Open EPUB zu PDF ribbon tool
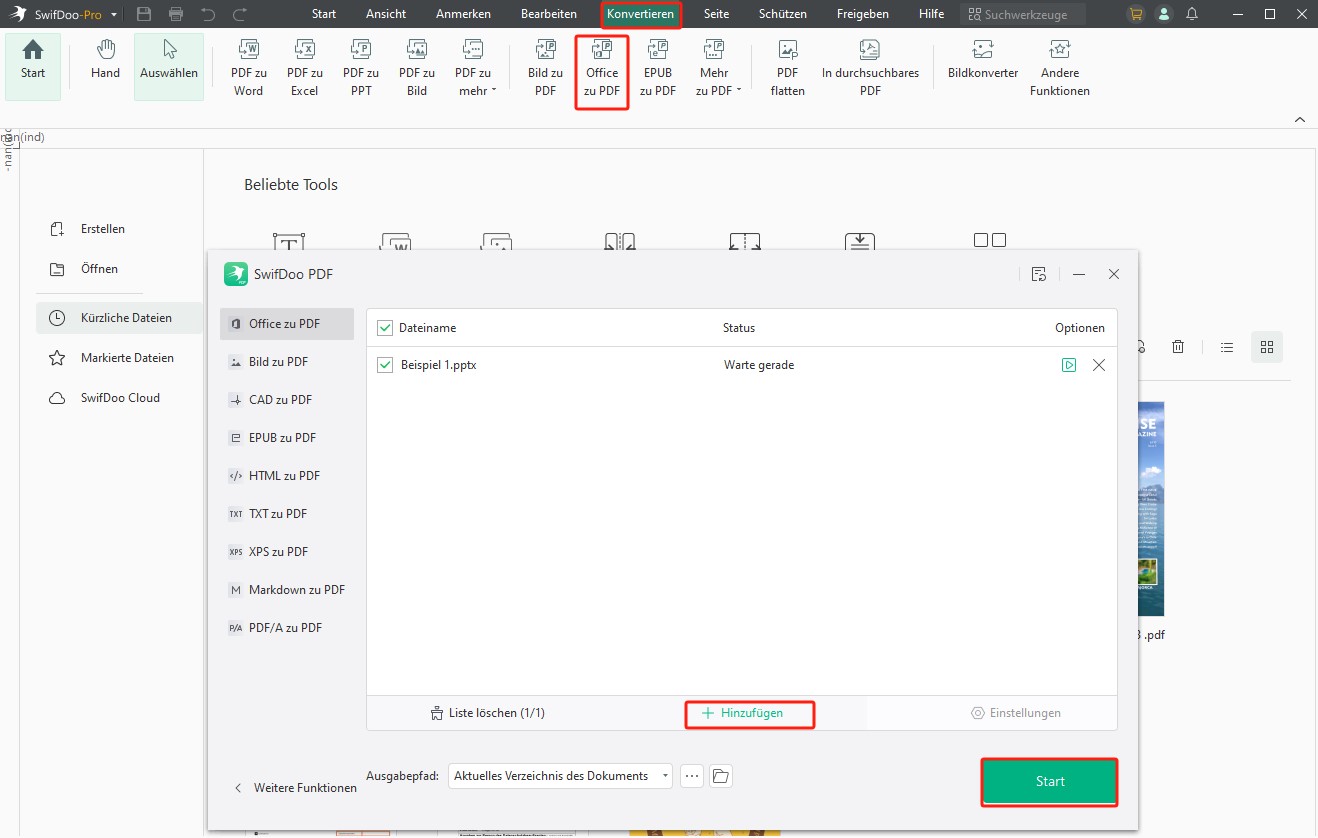The width and height of the screenshot is (1318, 838). tap(658, 68)
